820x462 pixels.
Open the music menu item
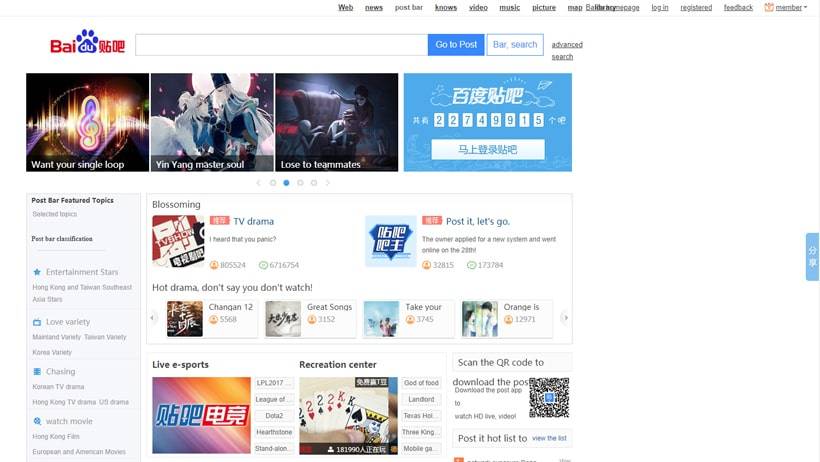(510, 7)
